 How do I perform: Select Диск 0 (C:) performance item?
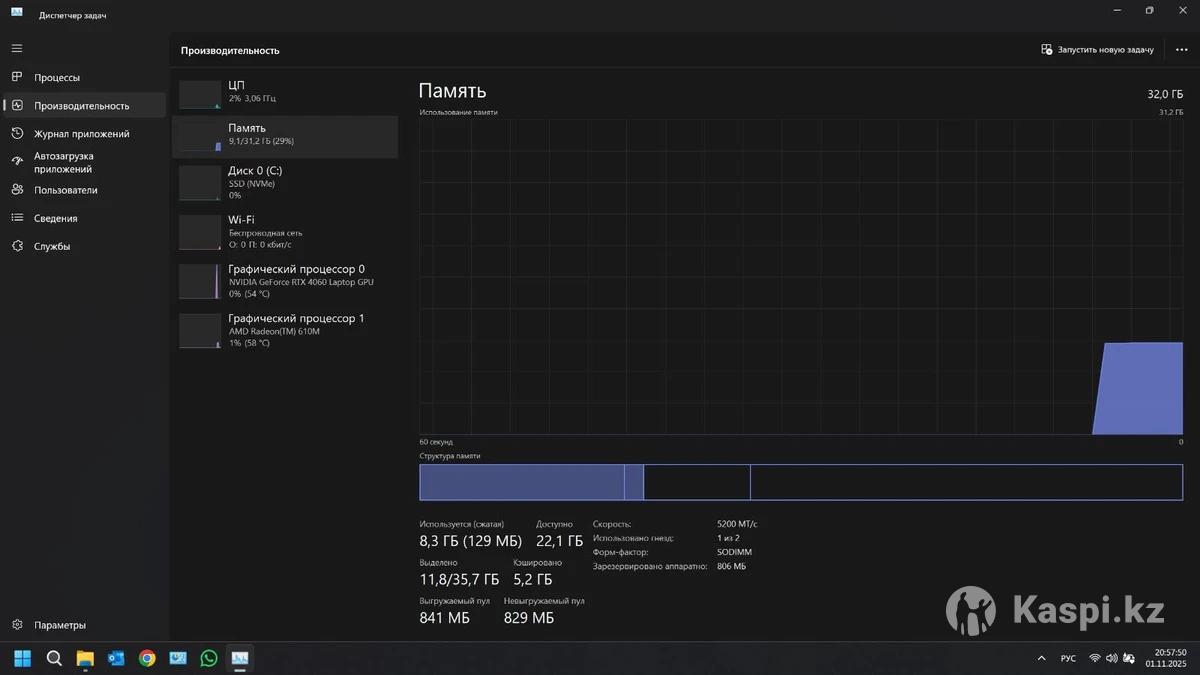coord(285,183)
